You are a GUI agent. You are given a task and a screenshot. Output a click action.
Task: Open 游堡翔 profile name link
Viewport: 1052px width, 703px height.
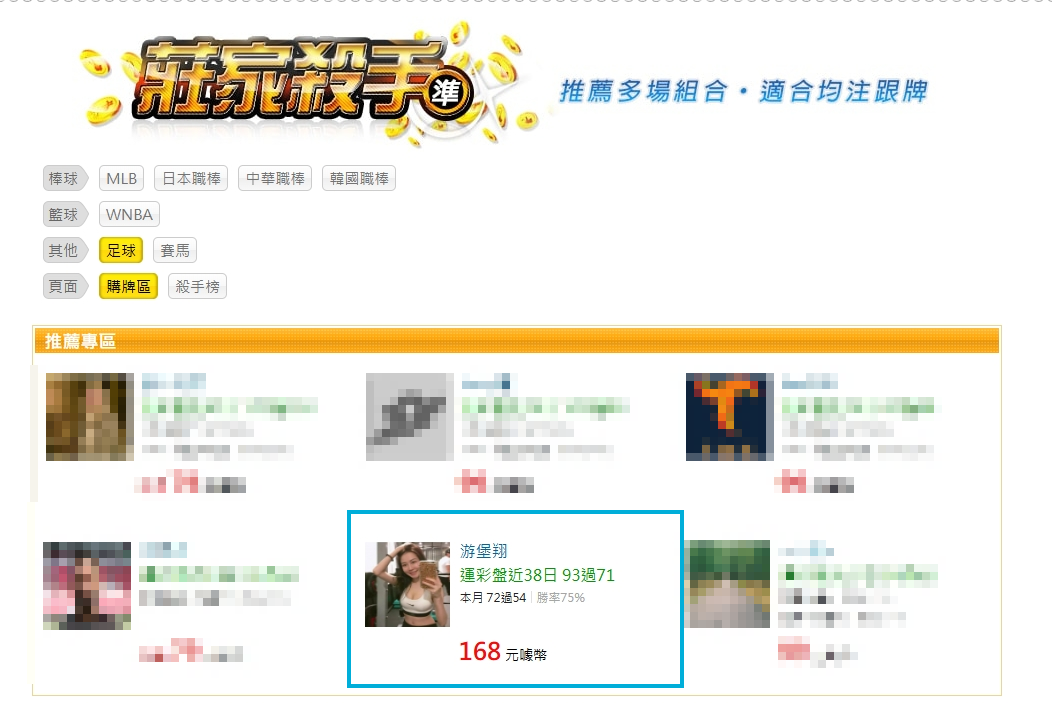pyautogui.click(x=484, y=551)
